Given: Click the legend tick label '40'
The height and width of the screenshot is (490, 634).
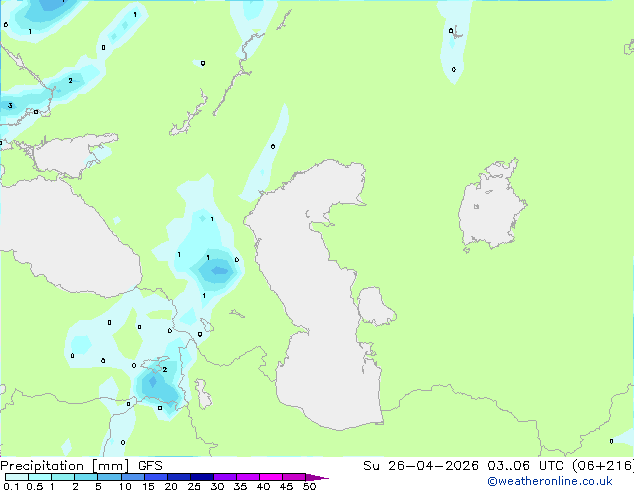Looking at the screenshot, I should tap(263, 486).
